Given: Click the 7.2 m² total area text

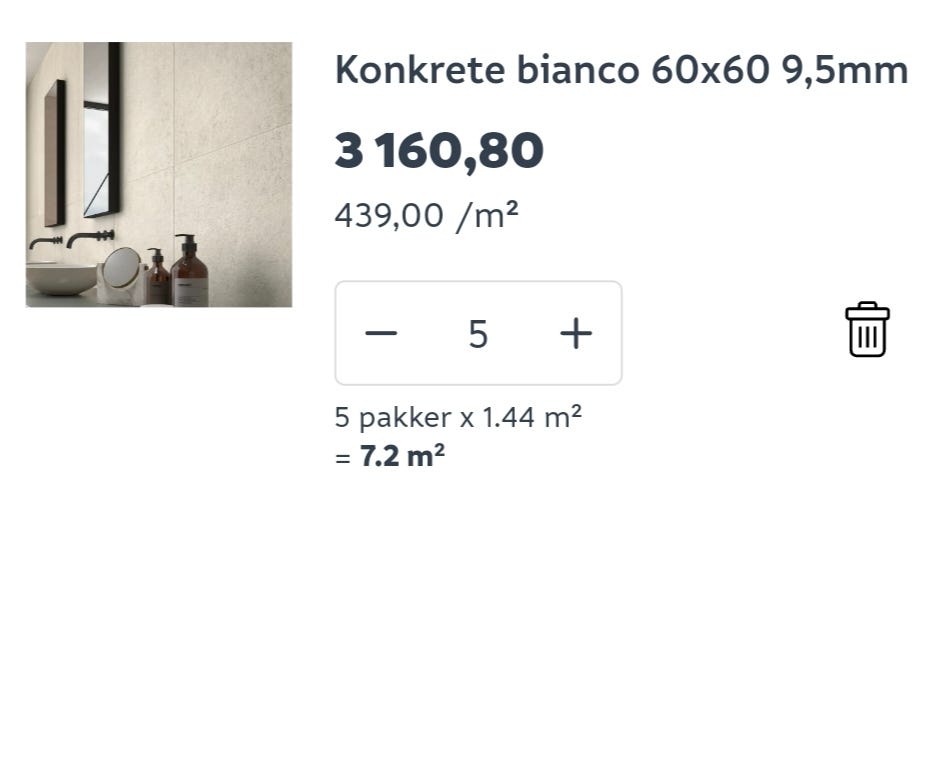Looking at the screenshot, I should 390,455.
